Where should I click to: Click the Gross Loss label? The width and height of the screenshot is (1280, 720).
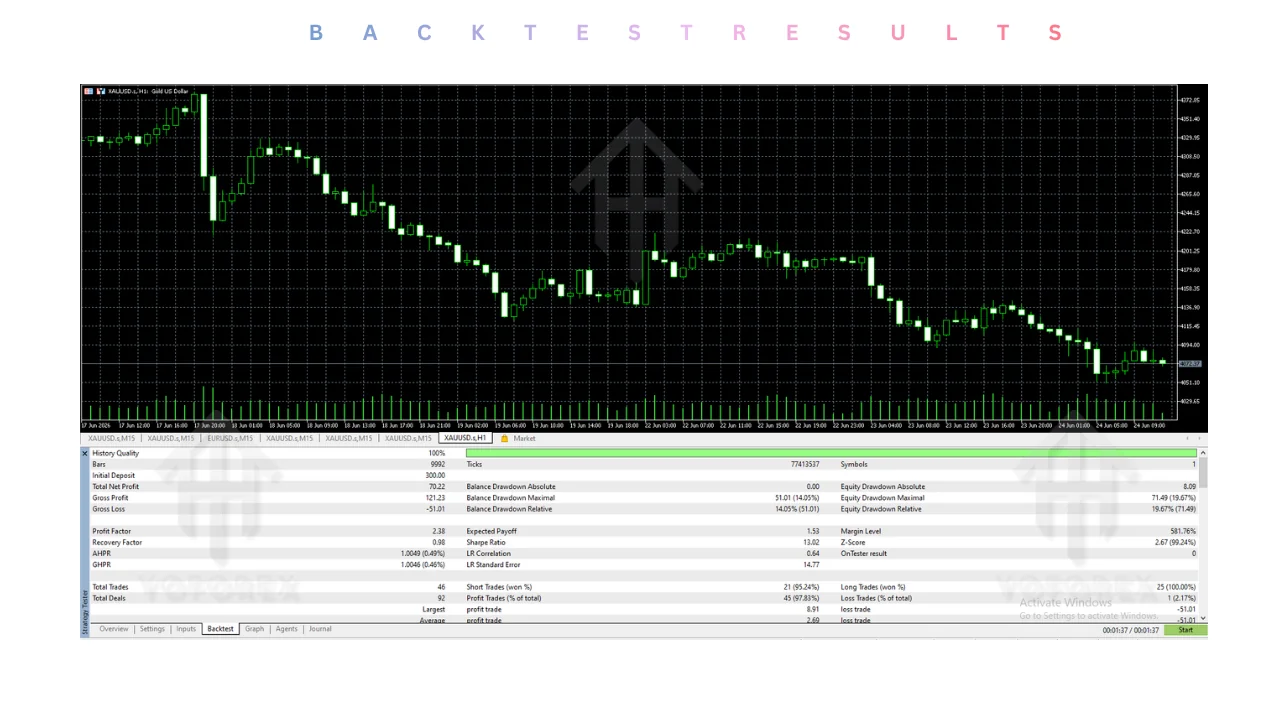pyautogui.click(x=107, y=508)
